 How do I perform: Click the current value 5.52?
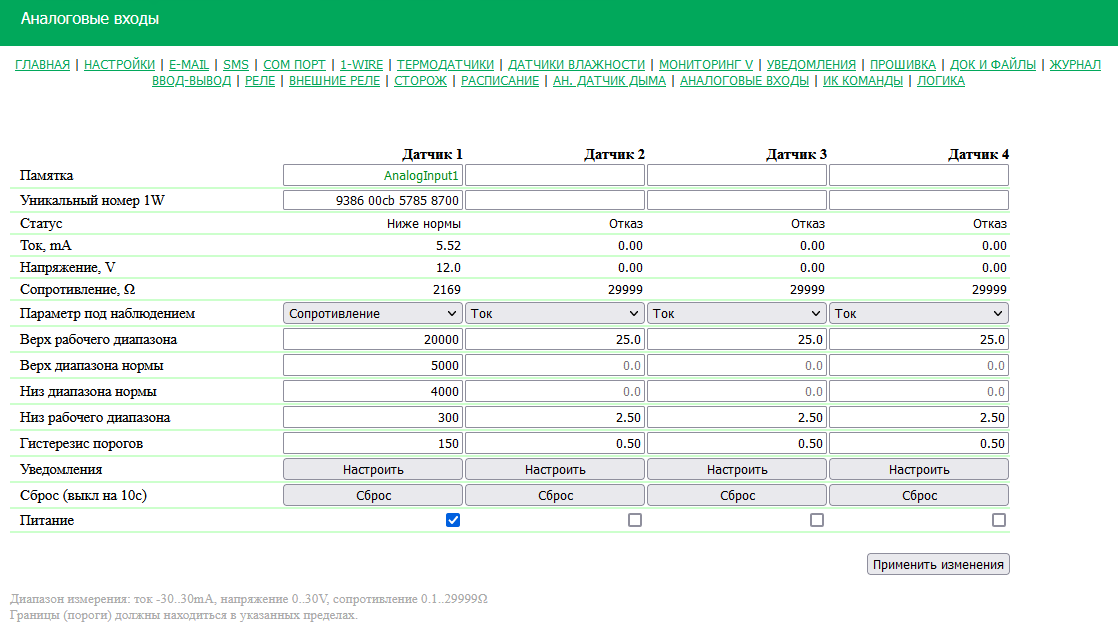pos(448,246)
